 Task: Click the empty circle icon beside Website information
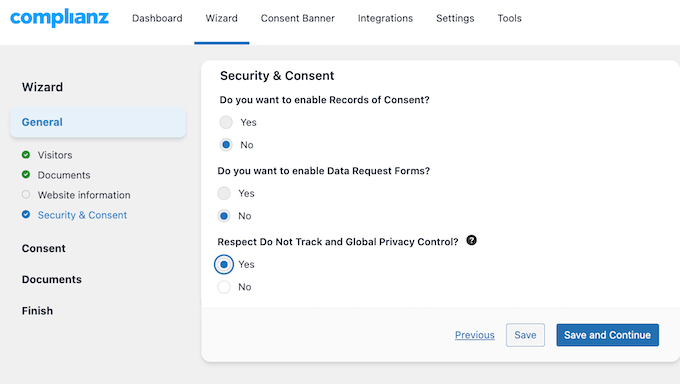pyautogui.click(x=26, y=194)
